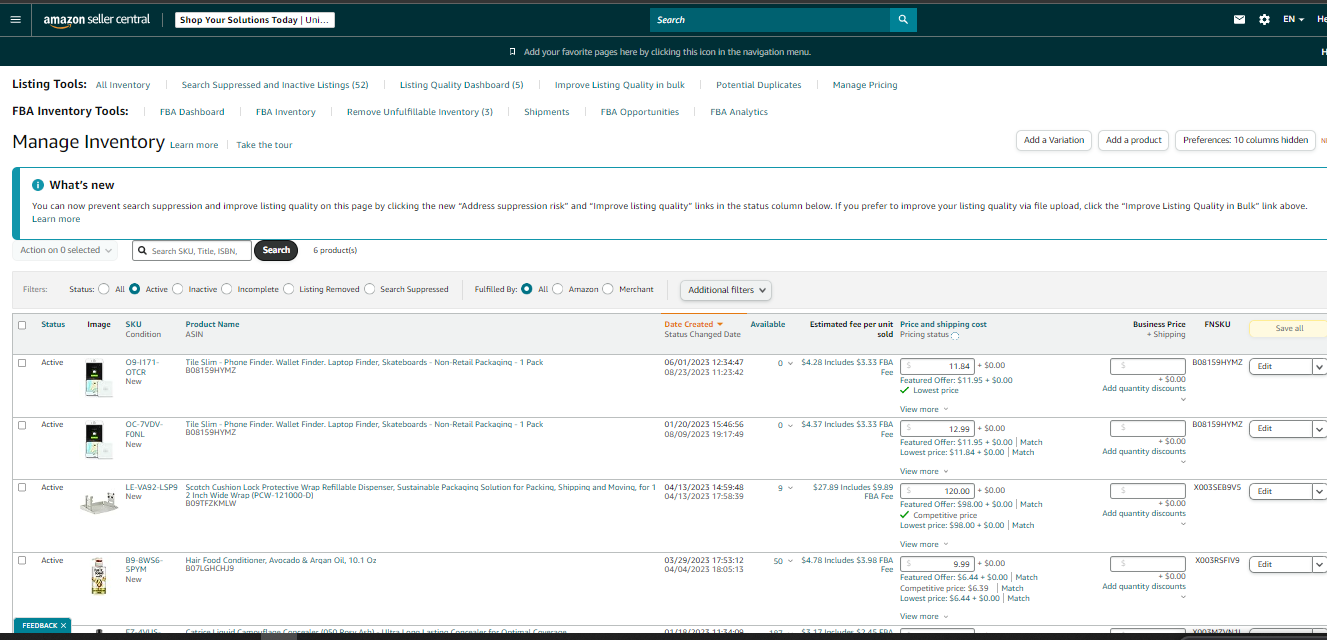1327x640 pixels.
Task: Open the settings gear icon
Action: pos(1264,19)
